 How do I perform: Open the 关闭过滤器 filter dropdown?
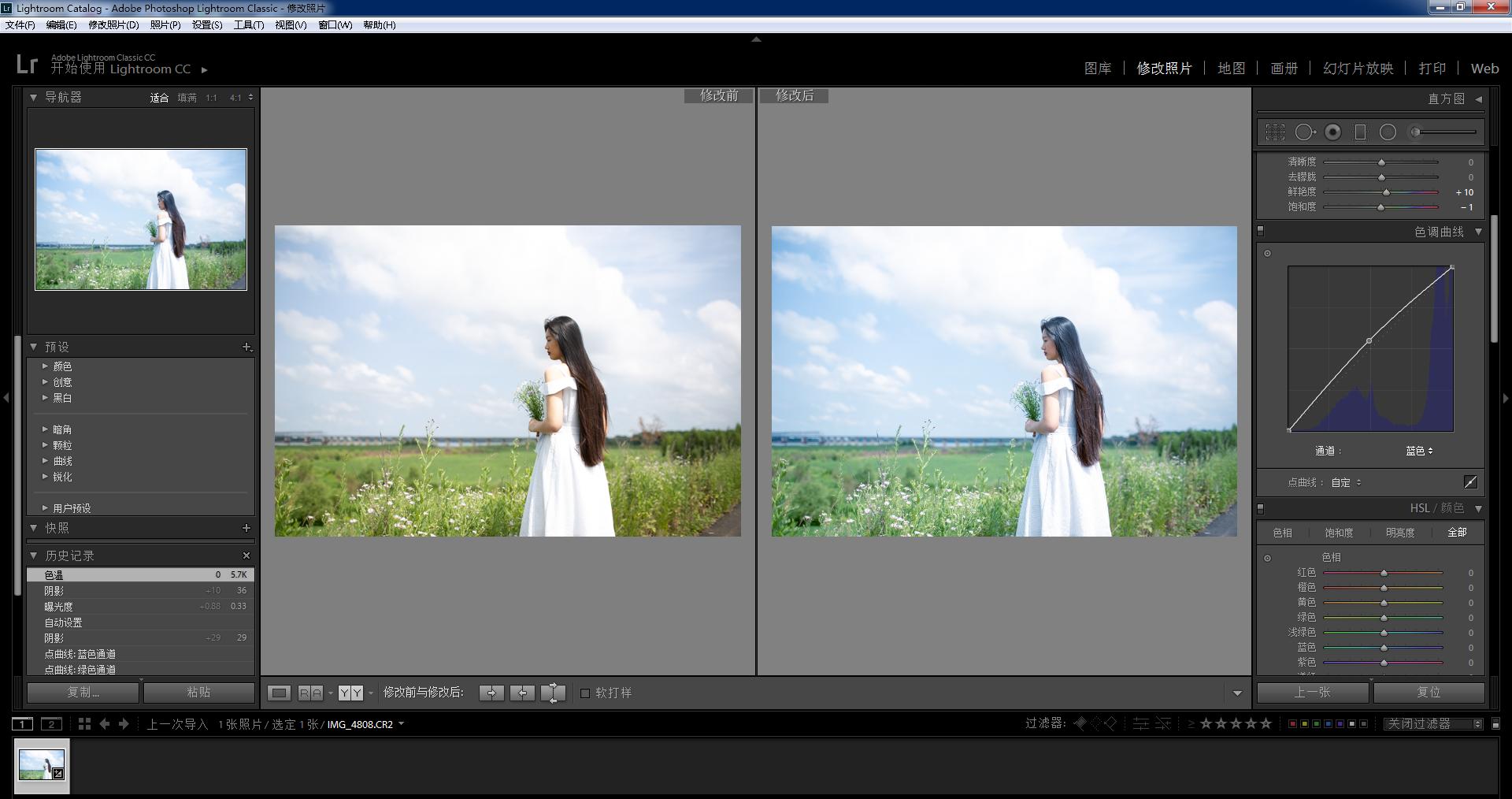(x=1433, y=723)
